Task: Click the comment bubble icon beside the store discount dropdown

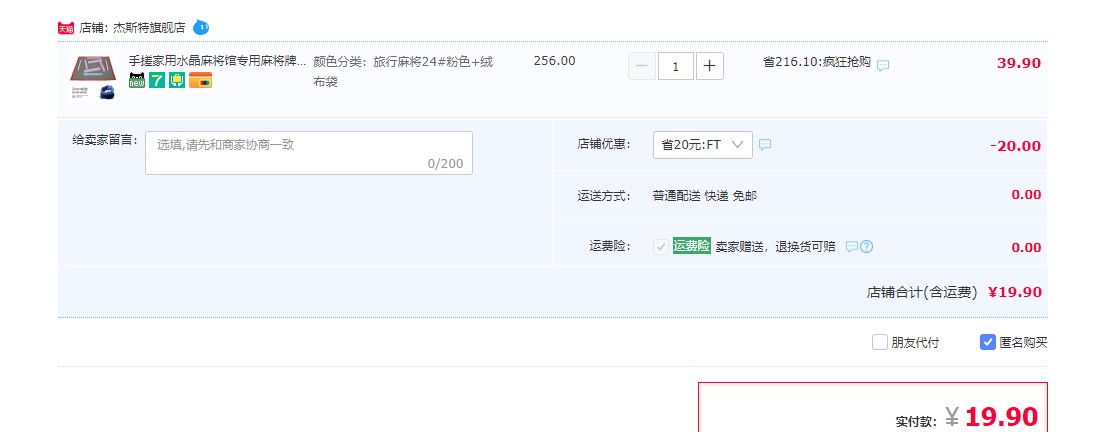Action: pyautogui.click(x=765, y=144)
